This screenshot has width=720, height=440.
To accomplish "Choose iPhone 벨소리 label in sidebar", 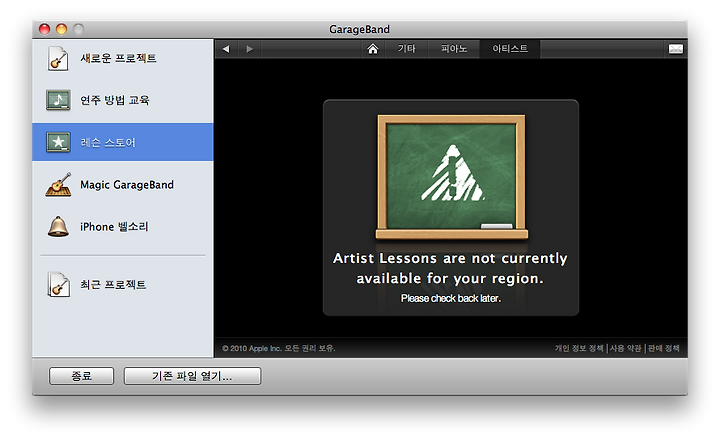I will tap(114, 226).
